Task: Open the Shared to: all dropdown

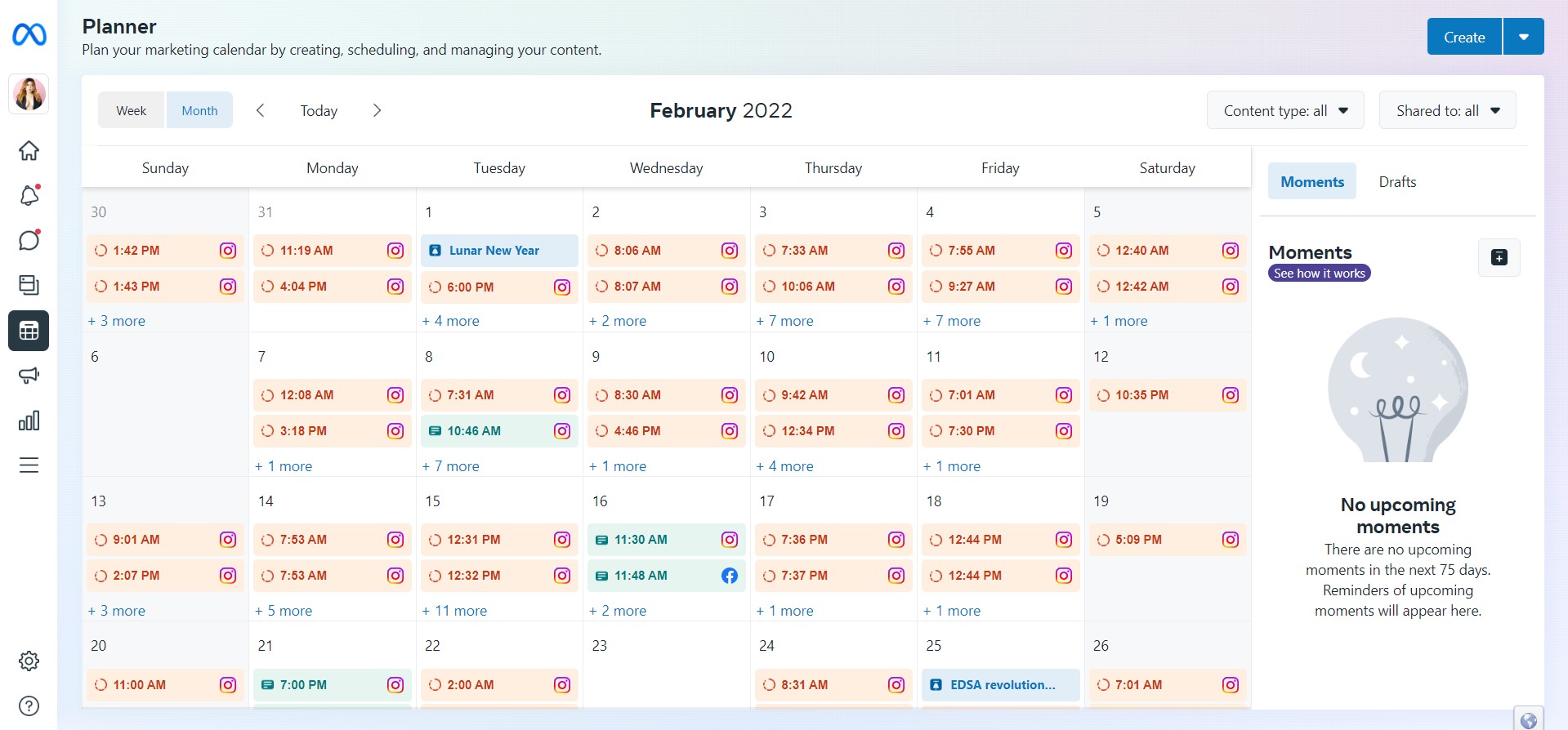Action: [1447, 110]
